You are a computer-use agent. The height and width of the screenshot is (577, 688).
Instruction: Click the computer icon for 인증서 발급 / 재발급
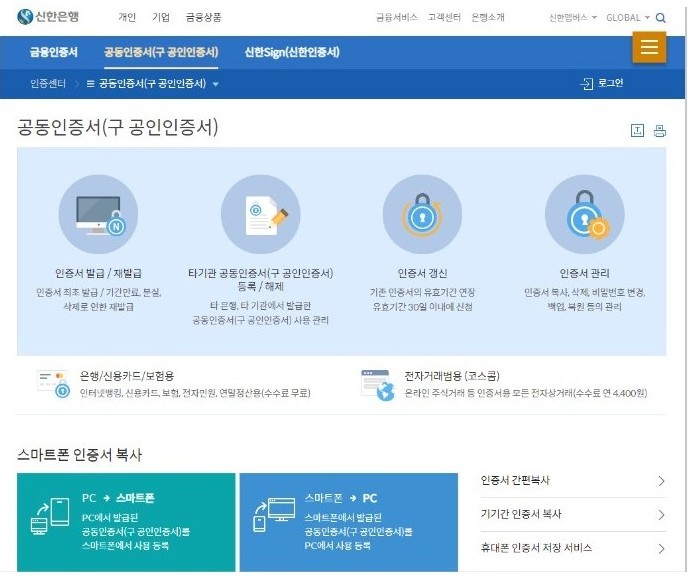(98, 214)
